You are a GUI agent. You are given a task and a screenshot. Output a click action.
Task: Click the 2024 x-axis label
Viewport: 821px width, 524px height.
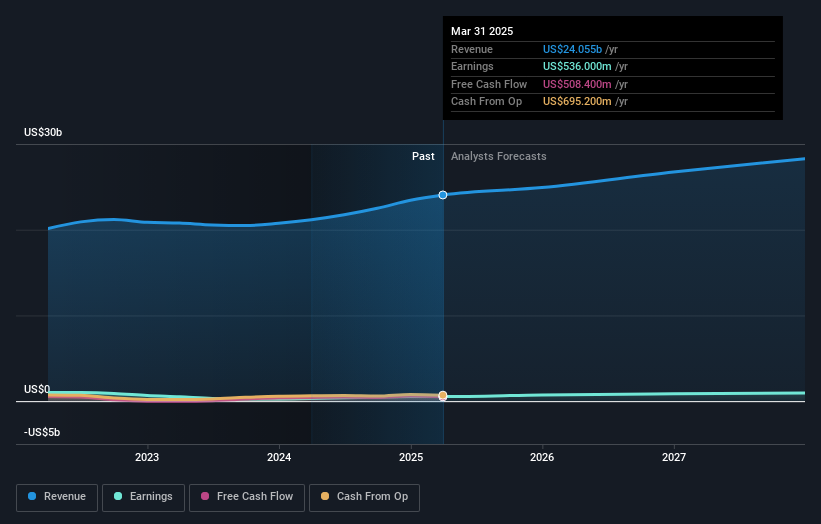279,457
